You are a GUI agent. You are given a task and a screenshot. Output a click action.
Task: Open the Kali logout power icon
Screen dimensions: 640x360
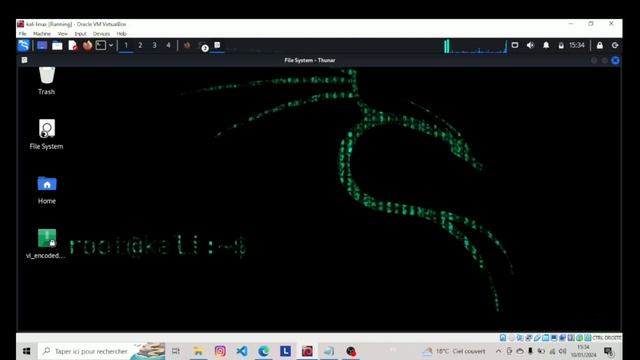pyautogui.click(x=615, y=45)
